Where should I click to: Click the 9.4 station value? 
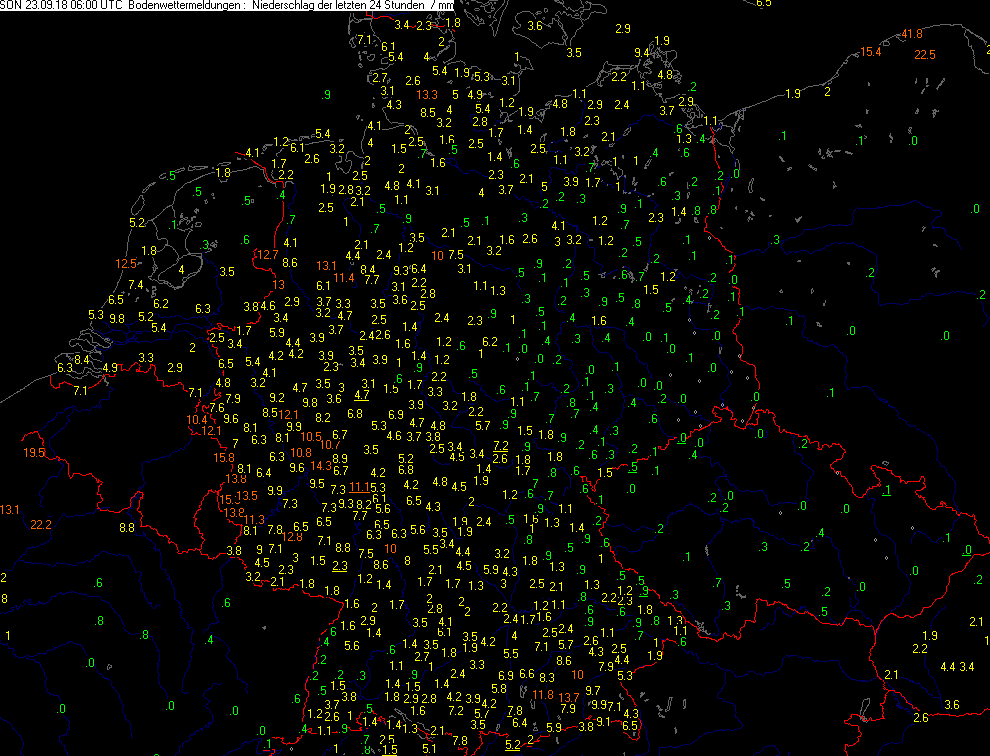642,52
